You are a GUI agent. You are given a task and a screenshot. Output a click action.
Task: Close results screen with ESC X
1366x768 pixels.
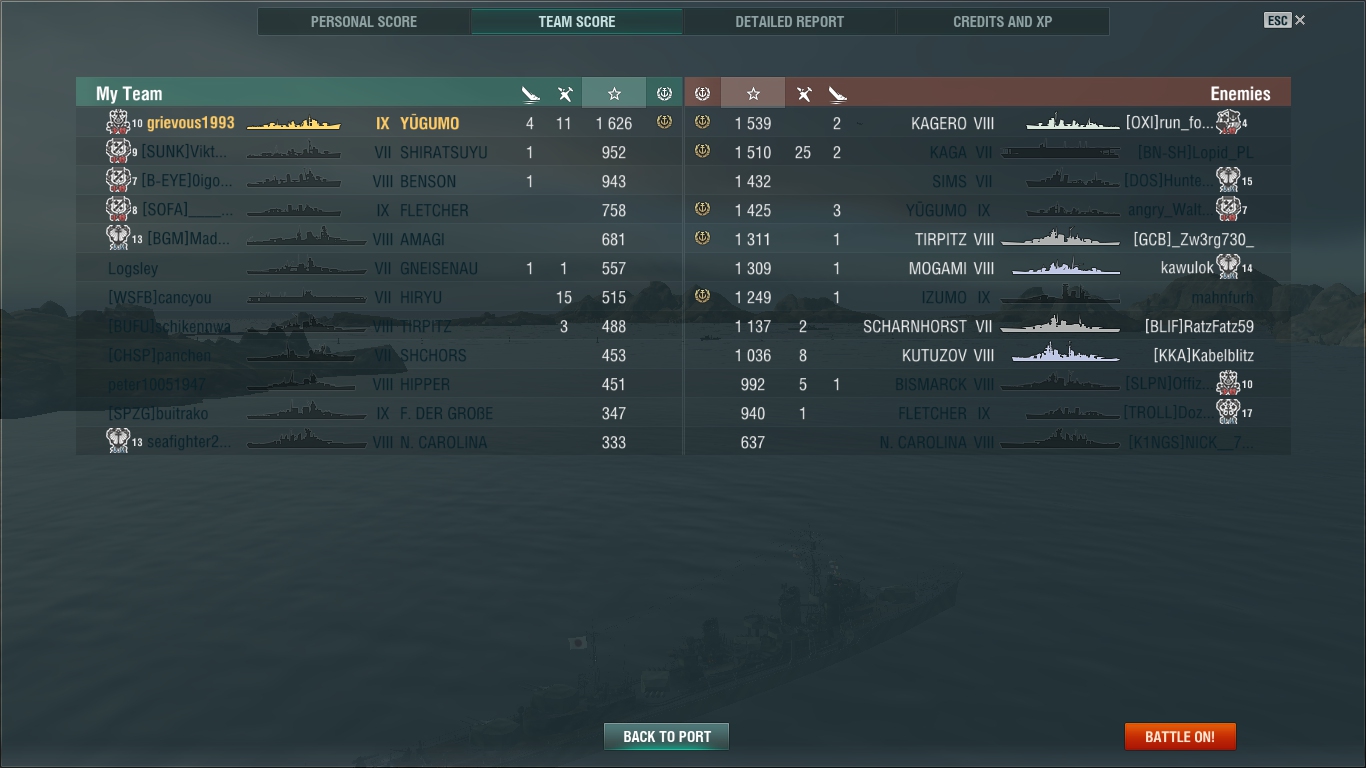tap(1285, 20)
